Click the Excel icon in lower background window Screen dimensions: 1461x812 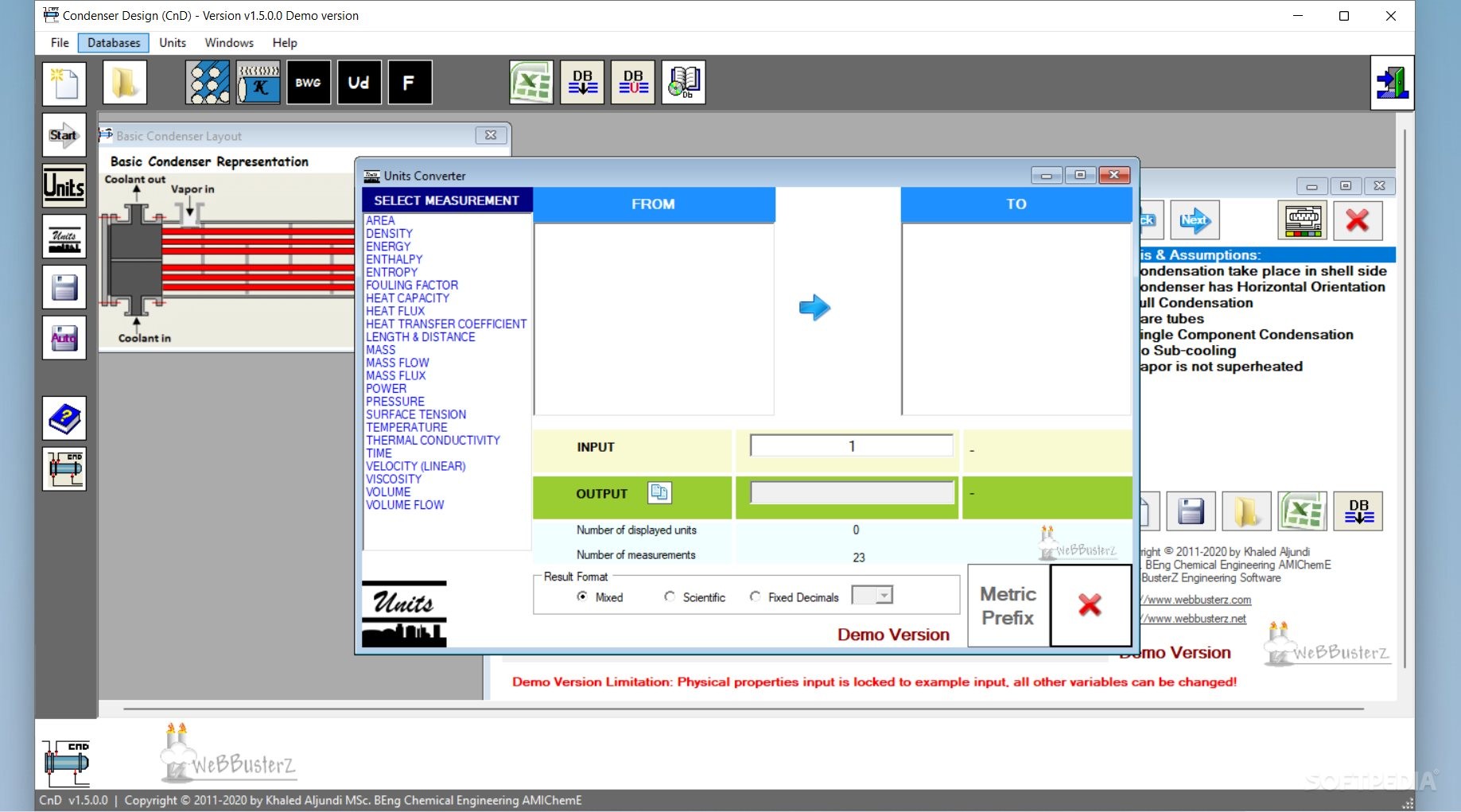(x=1303, y=511)
